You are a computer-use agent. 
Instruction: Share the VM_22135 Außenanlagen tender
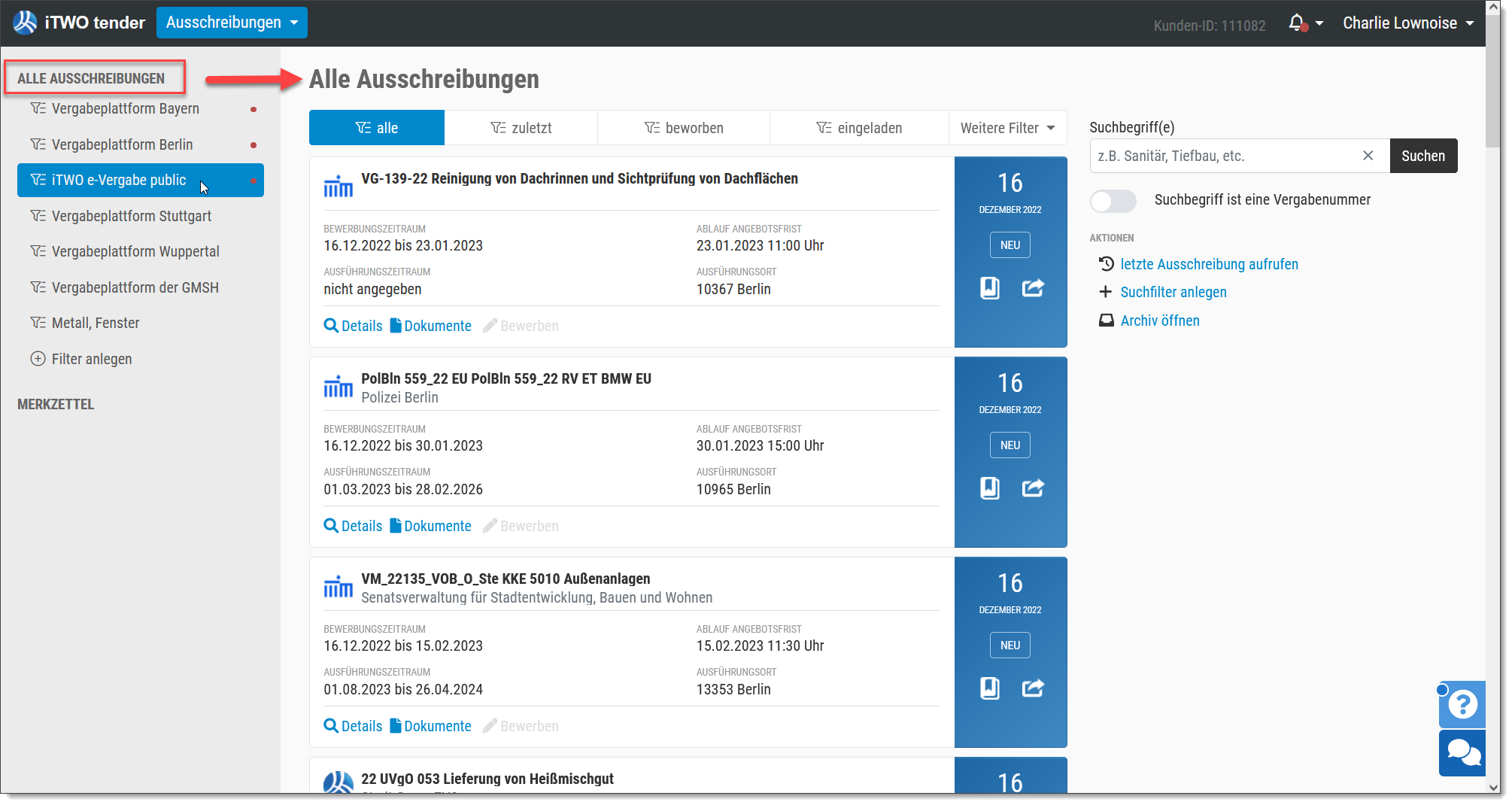pos(1033,688)
